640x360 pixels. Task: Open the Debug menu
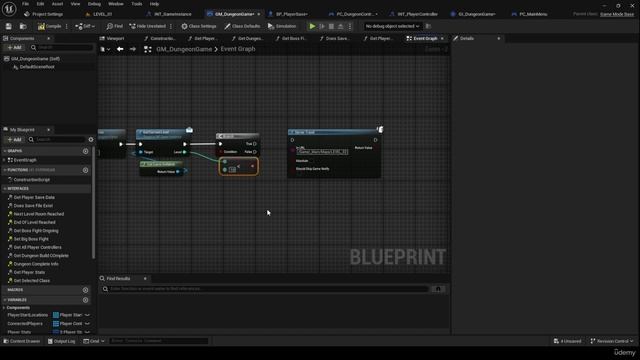pos(94,4)
